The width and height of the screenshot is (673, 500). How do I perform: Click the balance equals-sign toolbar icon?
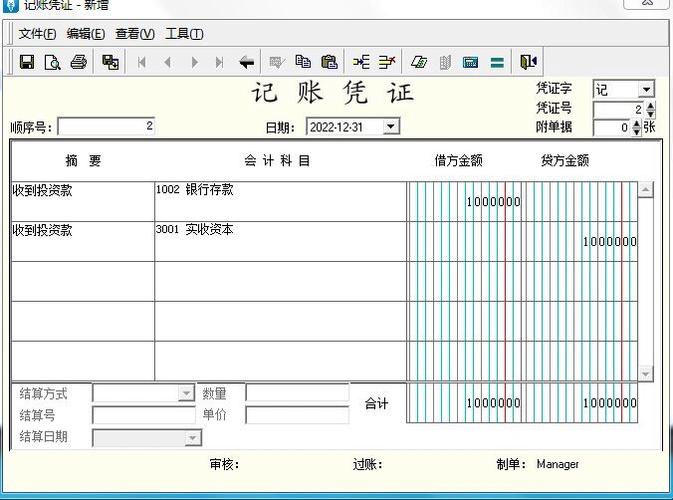497,63
